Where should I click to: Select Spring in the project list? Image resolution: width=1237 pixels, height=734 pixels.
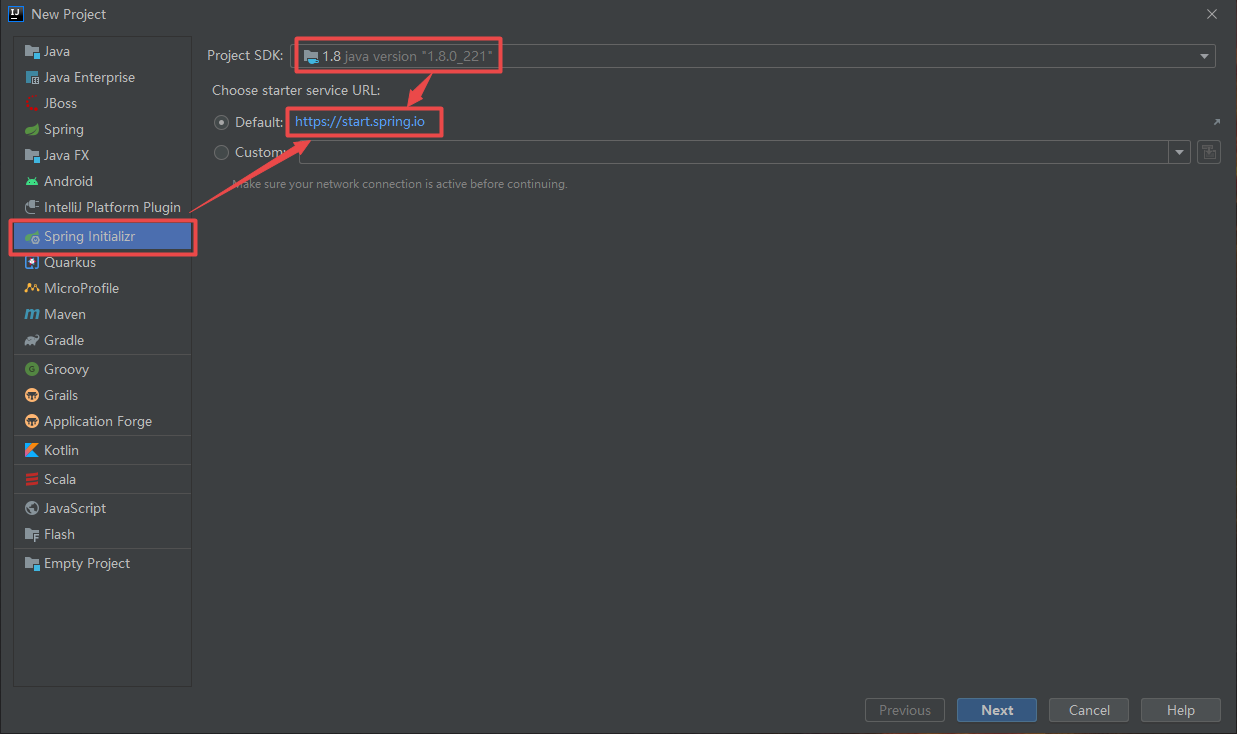tap(102, 129)
